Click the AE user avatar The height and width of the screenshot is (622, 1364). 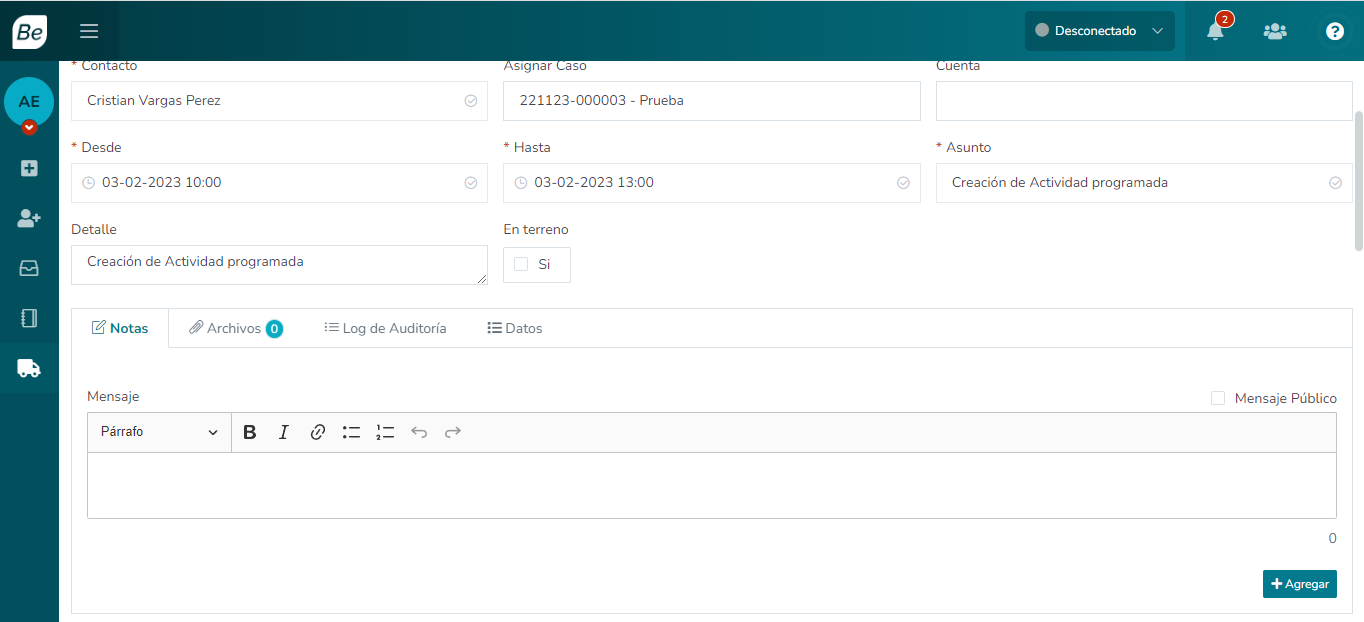click(29, 102)
